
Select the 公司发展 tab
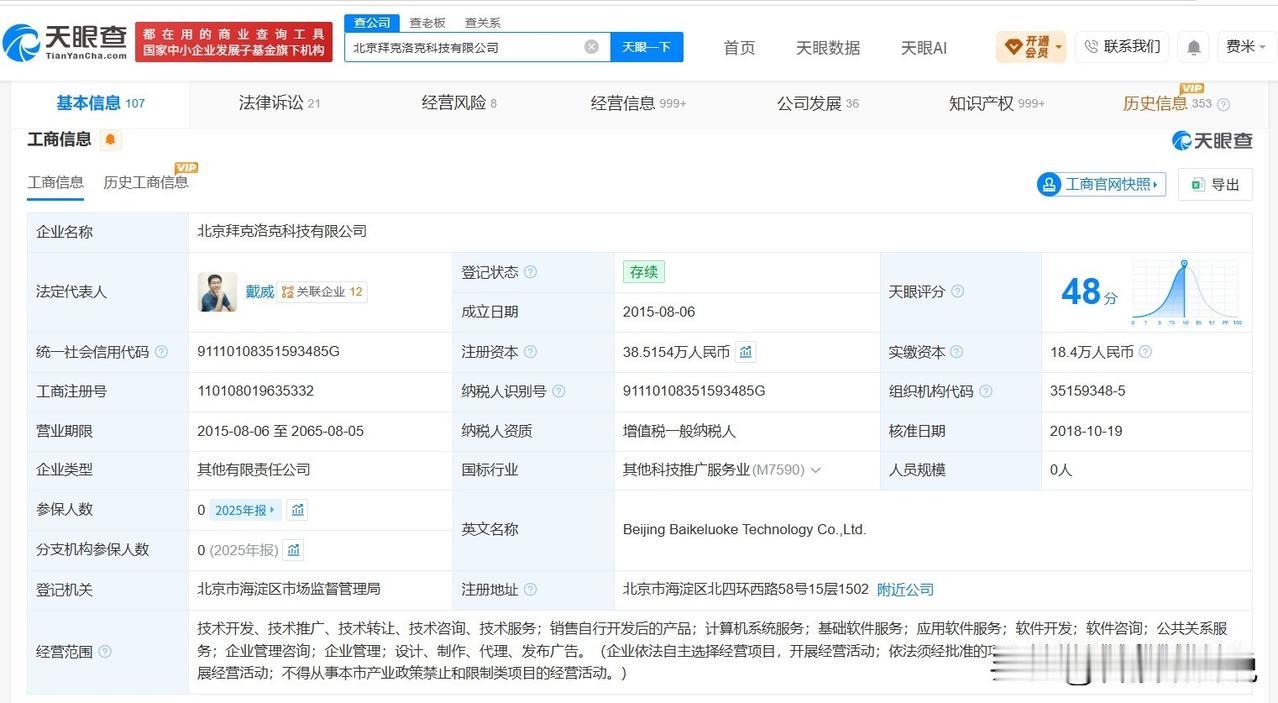click(818, 103)
